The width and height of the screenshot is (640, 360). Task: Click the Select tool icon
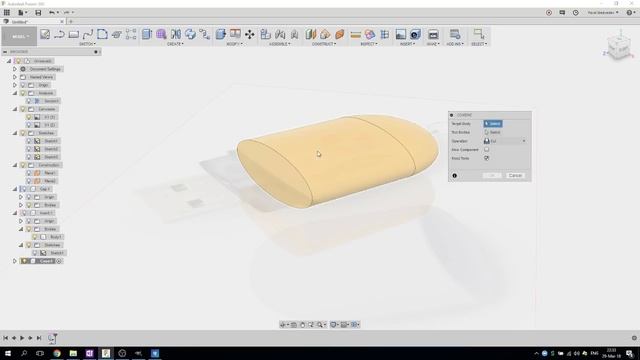pos(479,34)
